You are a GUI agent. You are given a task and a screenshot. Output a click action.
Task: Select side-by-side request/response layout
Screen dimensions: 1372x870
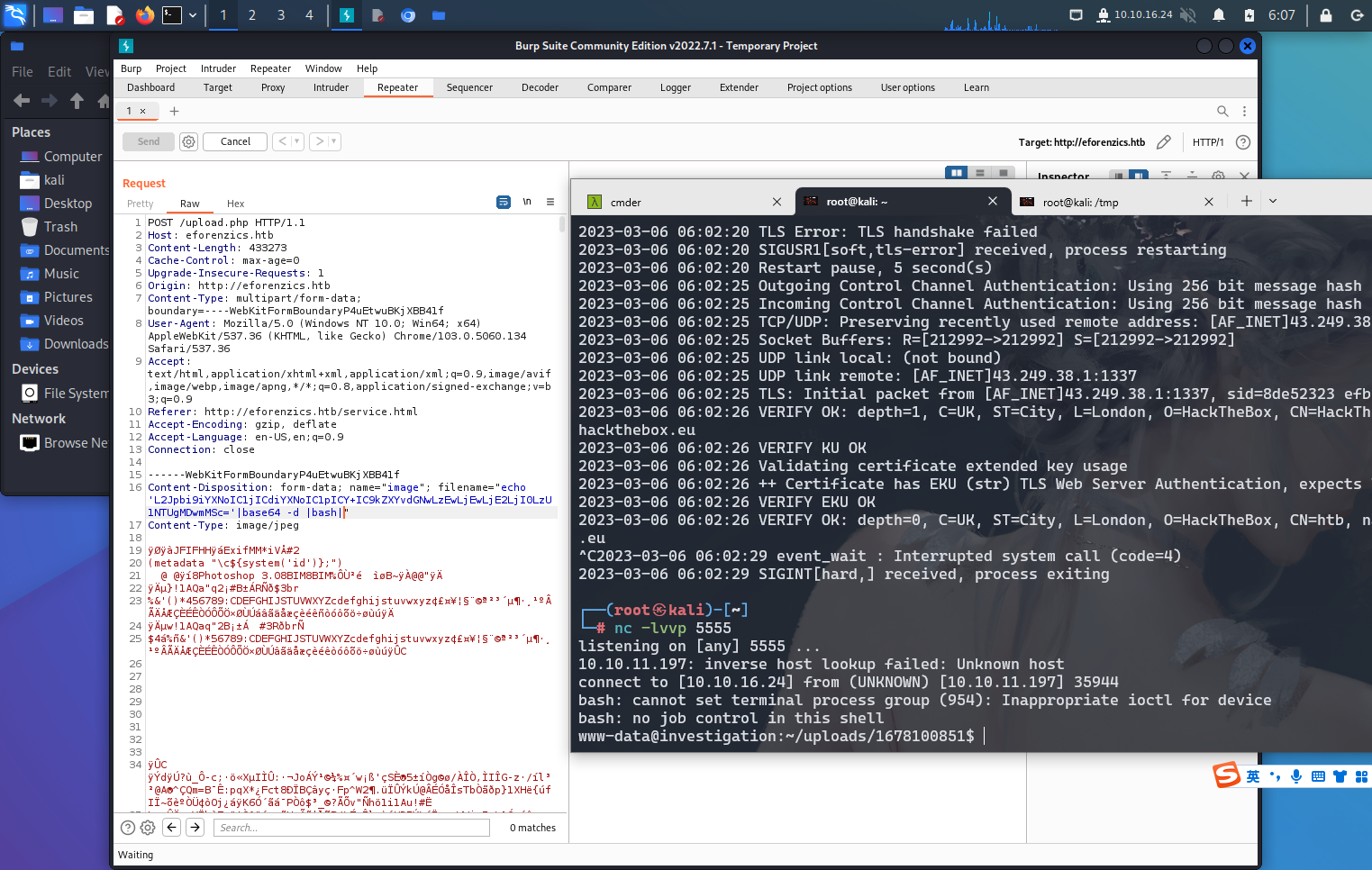956,172
